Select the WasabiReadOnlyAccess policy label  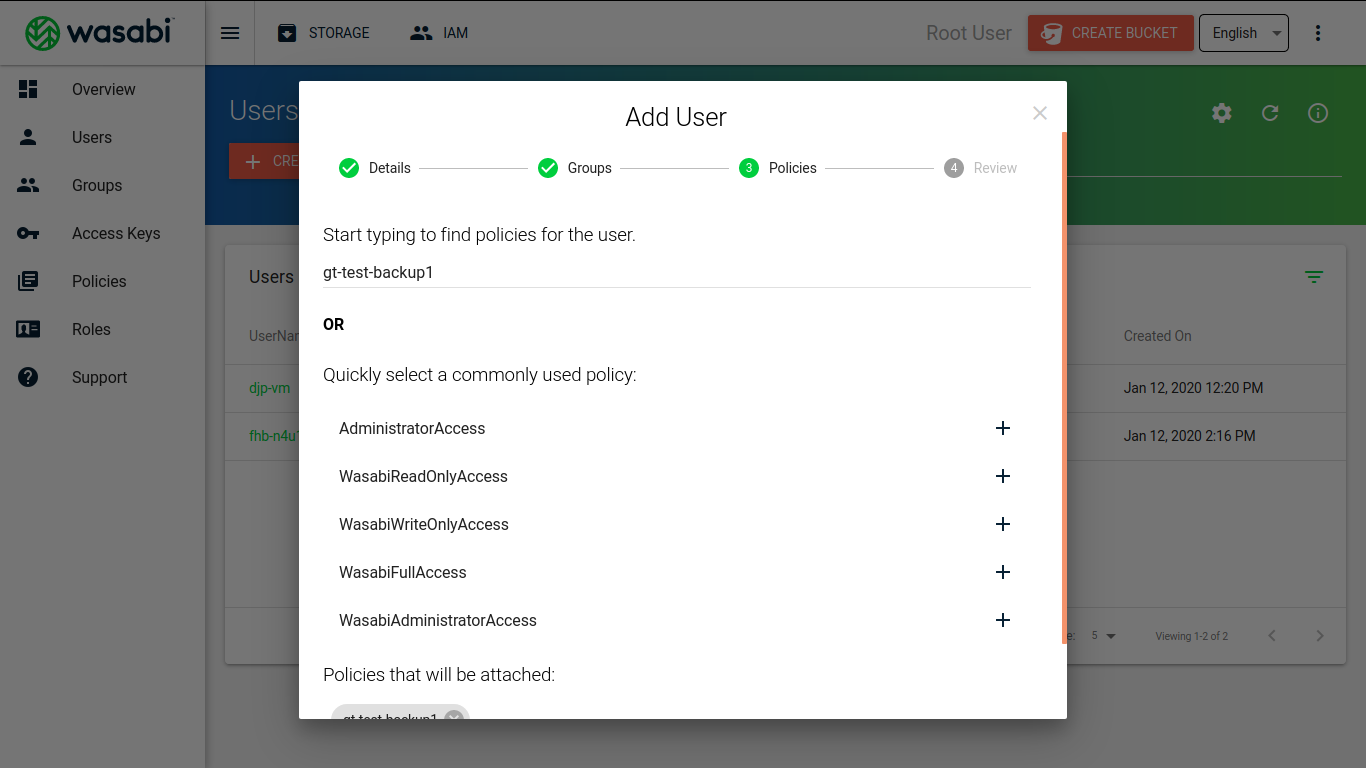pos(423,476)
